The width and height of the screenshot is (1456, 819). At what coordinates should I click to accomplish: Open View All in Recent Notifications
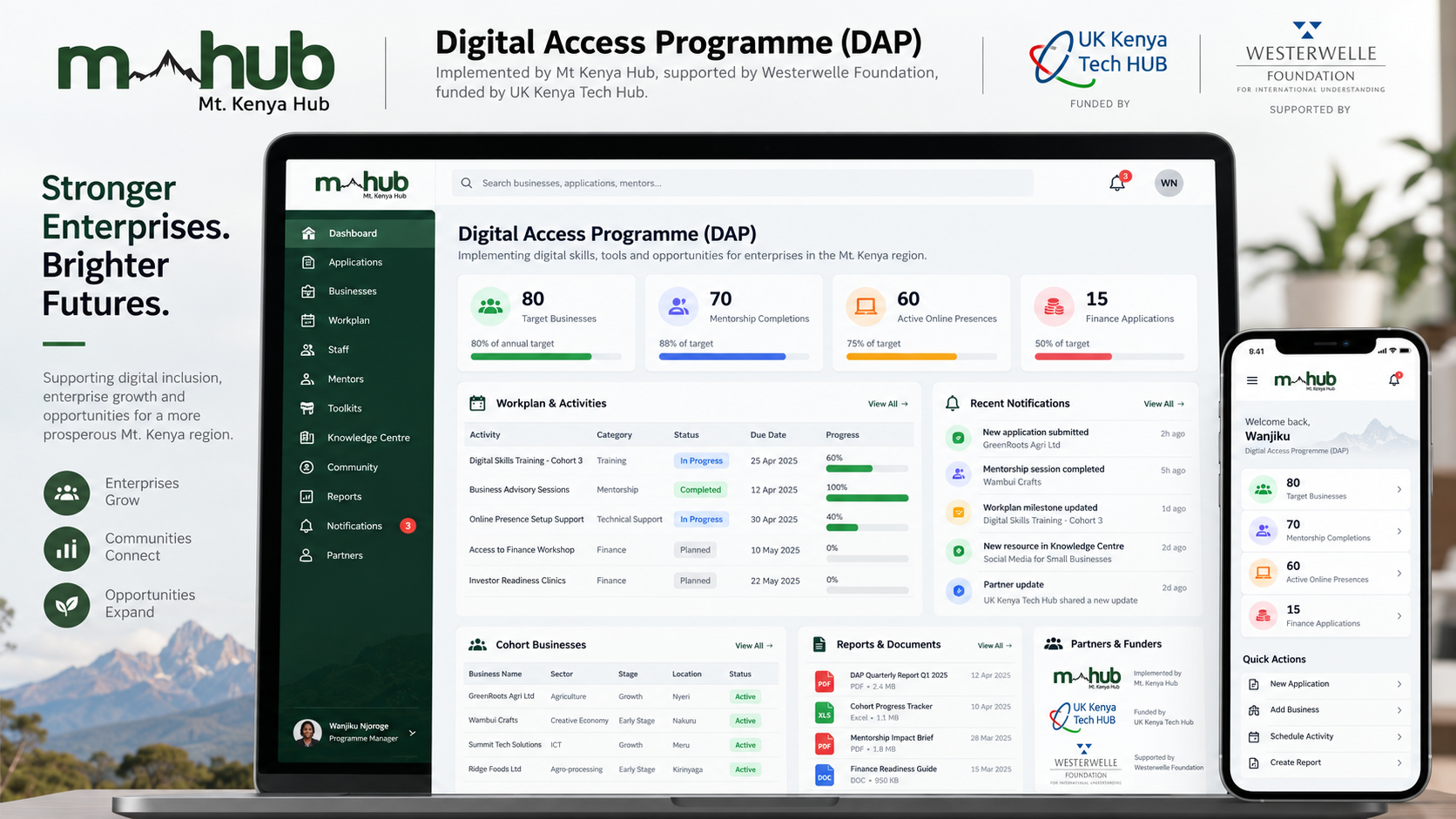tap(1163, 404)
